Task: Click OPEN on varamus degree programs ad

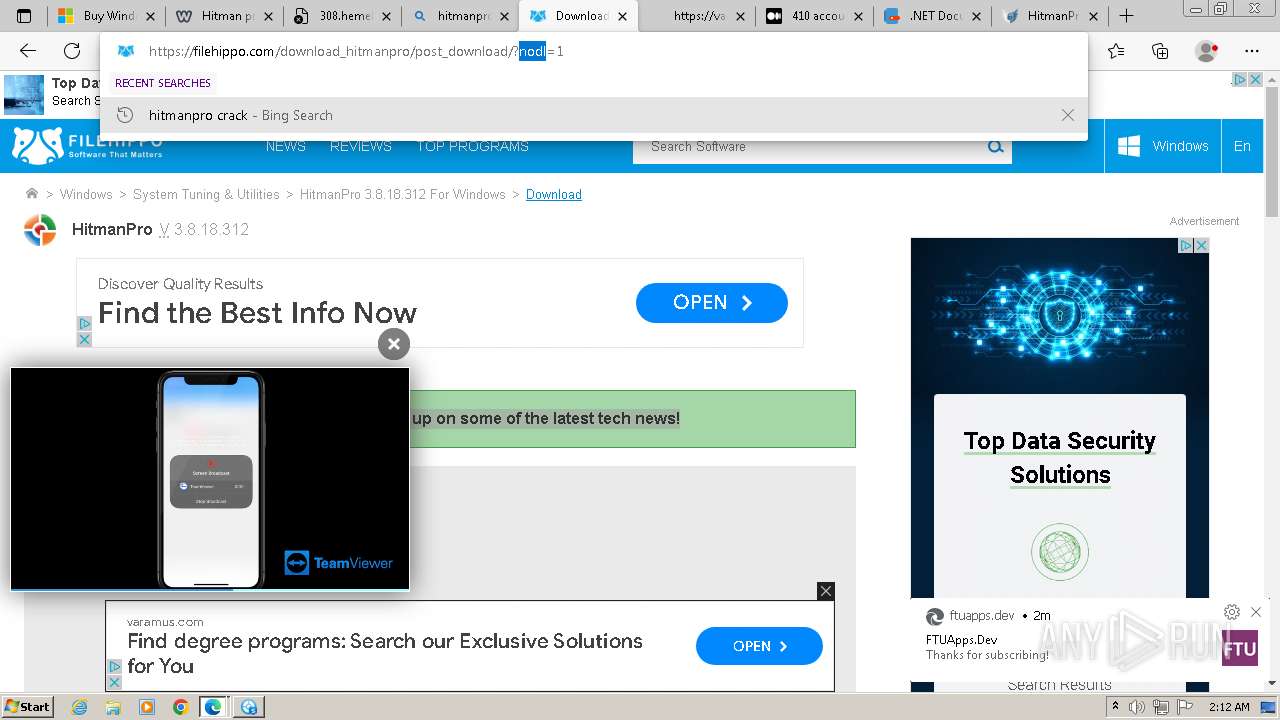Action: click(759, 646)
